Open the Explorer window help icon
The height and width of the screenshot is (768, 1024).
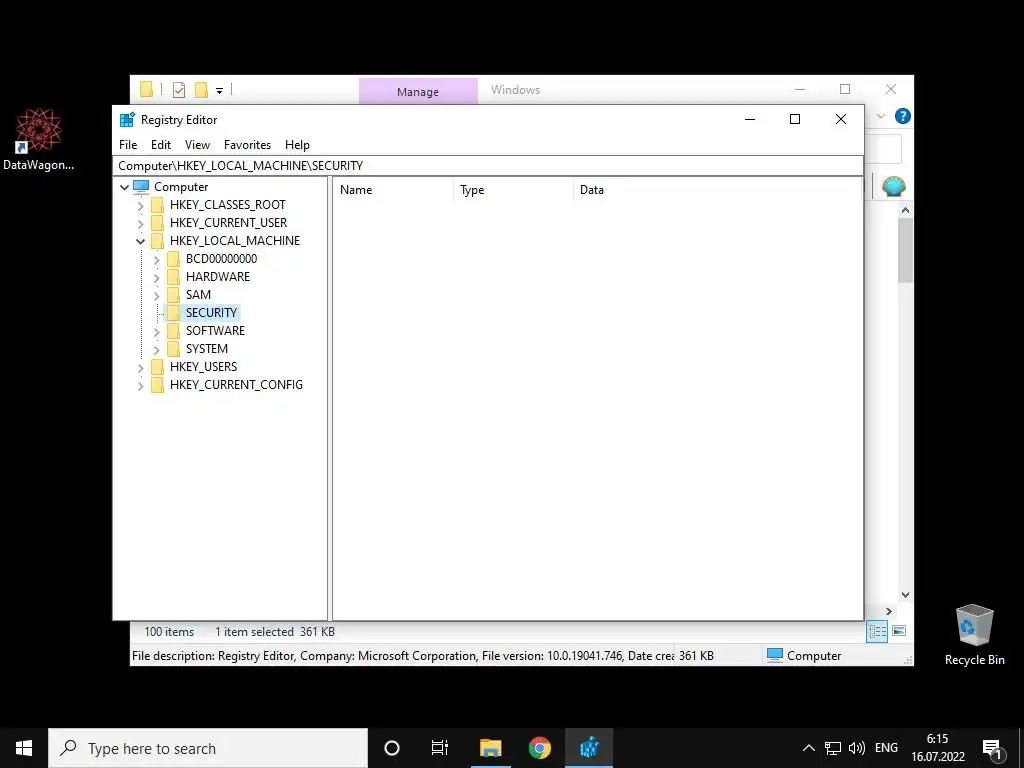click(x=903, y=116)
